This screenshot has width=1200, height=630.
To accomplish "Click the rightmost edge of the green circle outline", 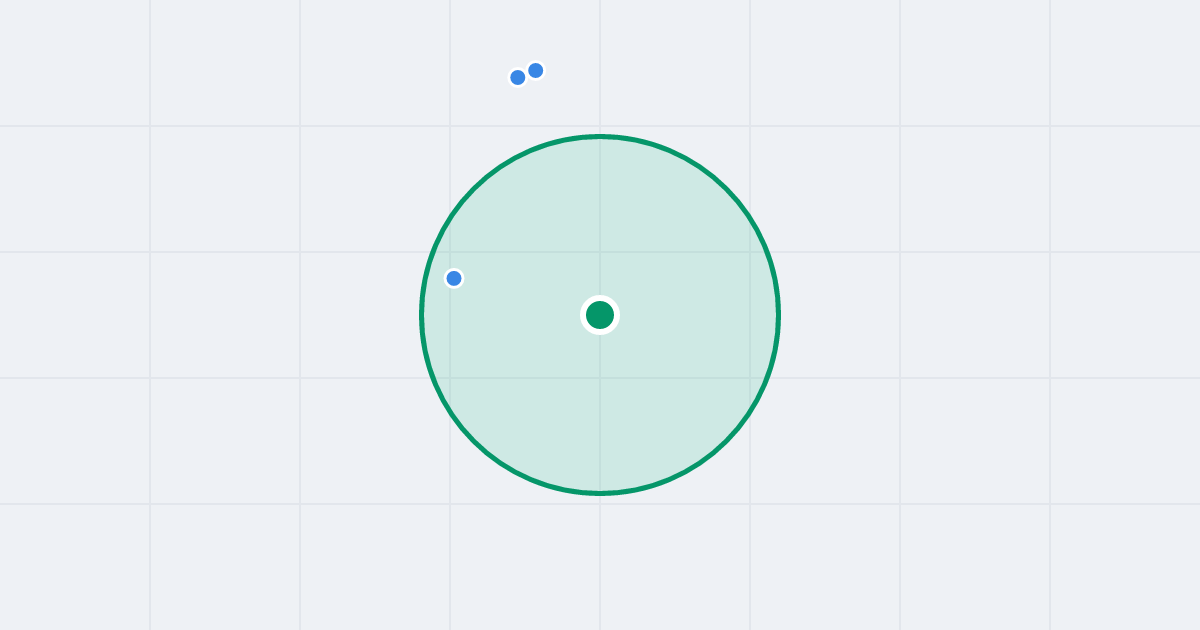I will pos(778,315).
